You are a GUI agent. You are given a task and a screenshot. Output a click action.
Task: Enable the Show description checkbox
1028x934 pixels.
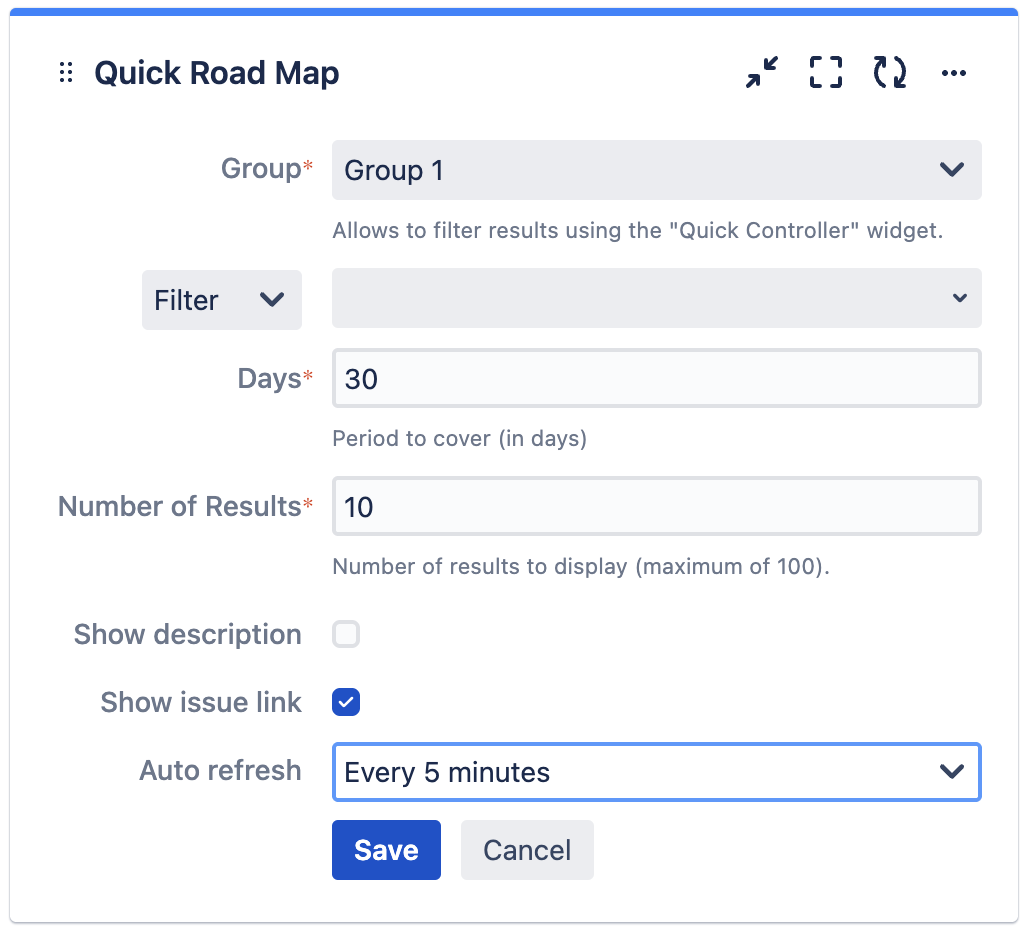pyautogui.click(x=345, y=634)
